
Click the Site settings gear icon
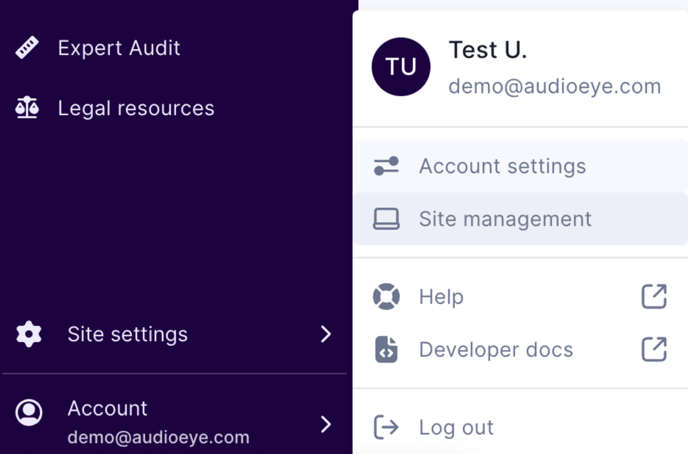(x=29, y=334)
